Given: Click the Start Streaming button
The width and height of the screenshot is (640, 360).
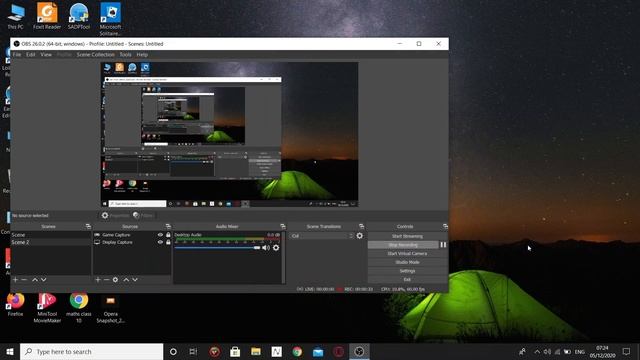Looking at the screenshot, I should (407, 236).
